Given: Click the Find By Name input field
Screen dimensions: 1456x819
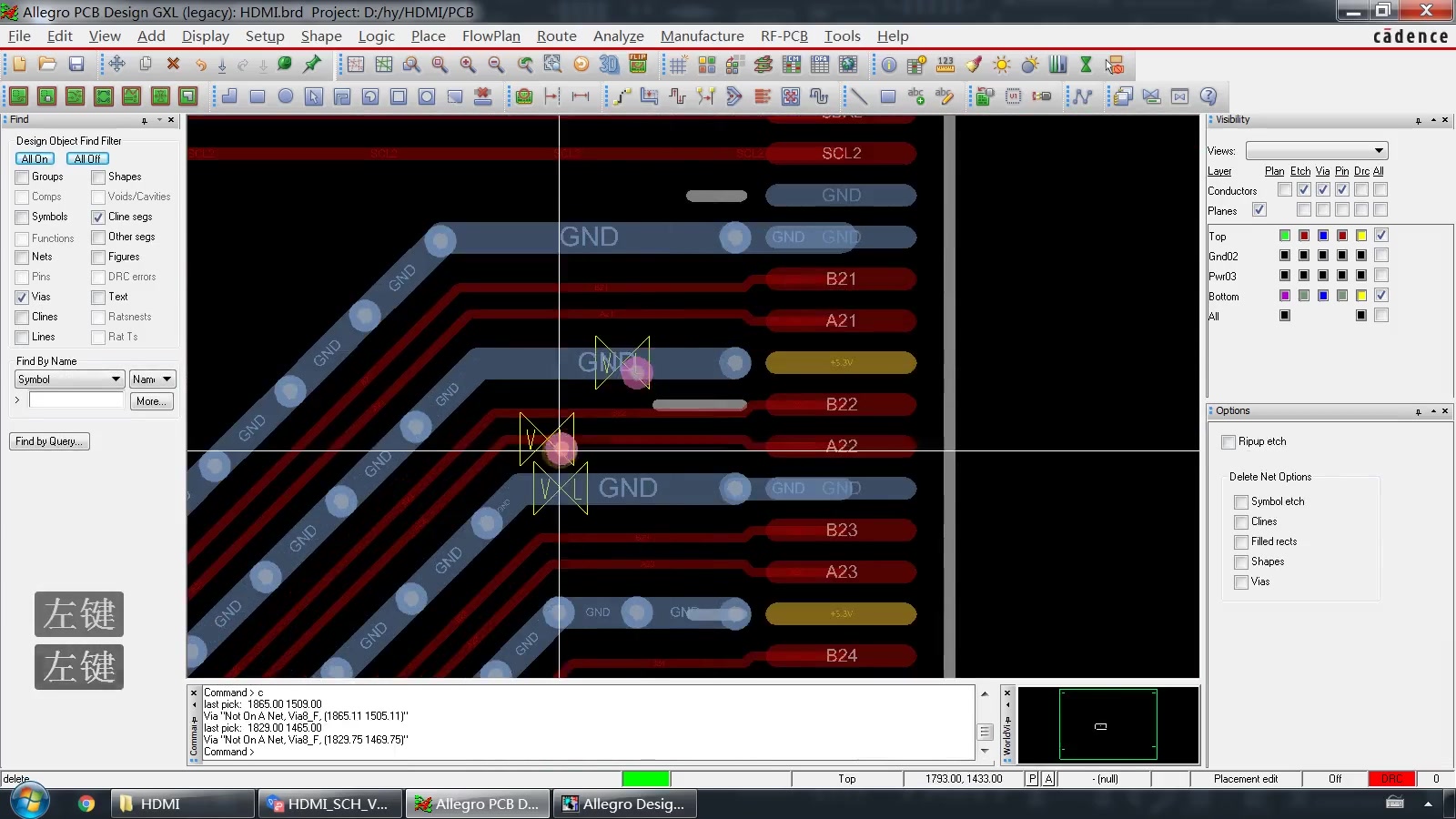Looking at the screenshot, I should tap(76, 400).
